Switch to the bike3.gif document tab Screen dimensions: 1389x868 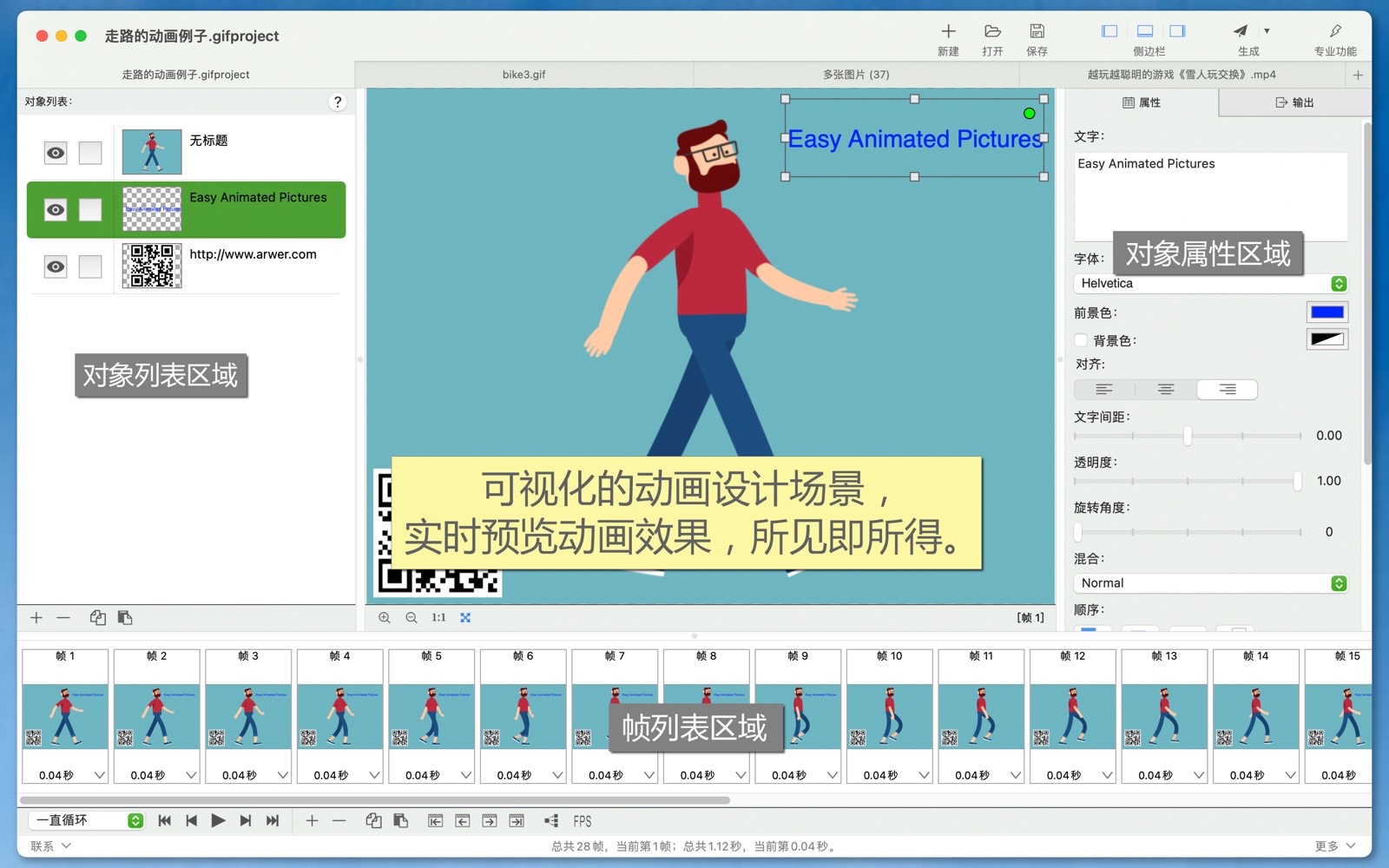(523, 75)
